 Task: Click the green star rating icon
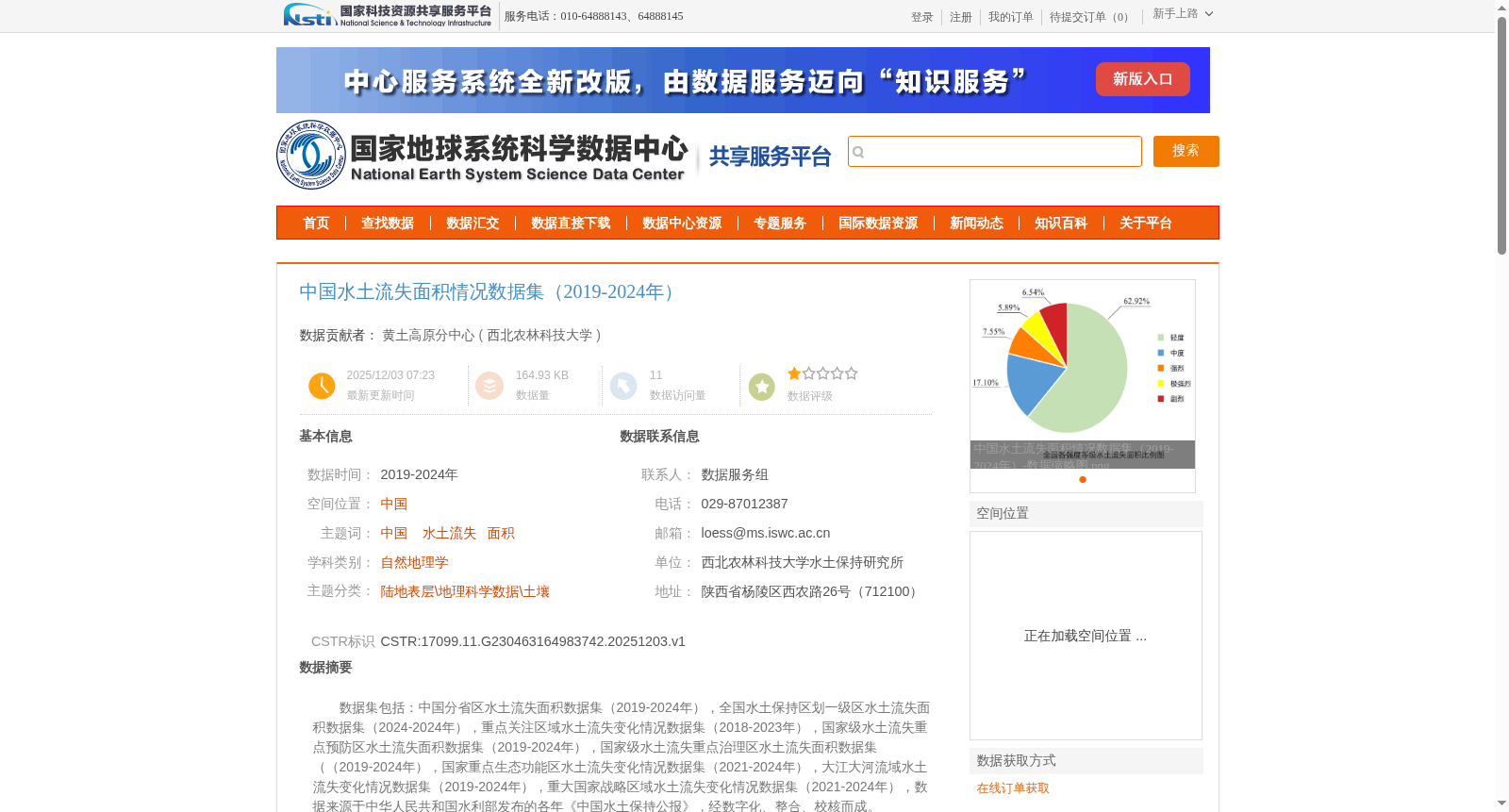762,387
